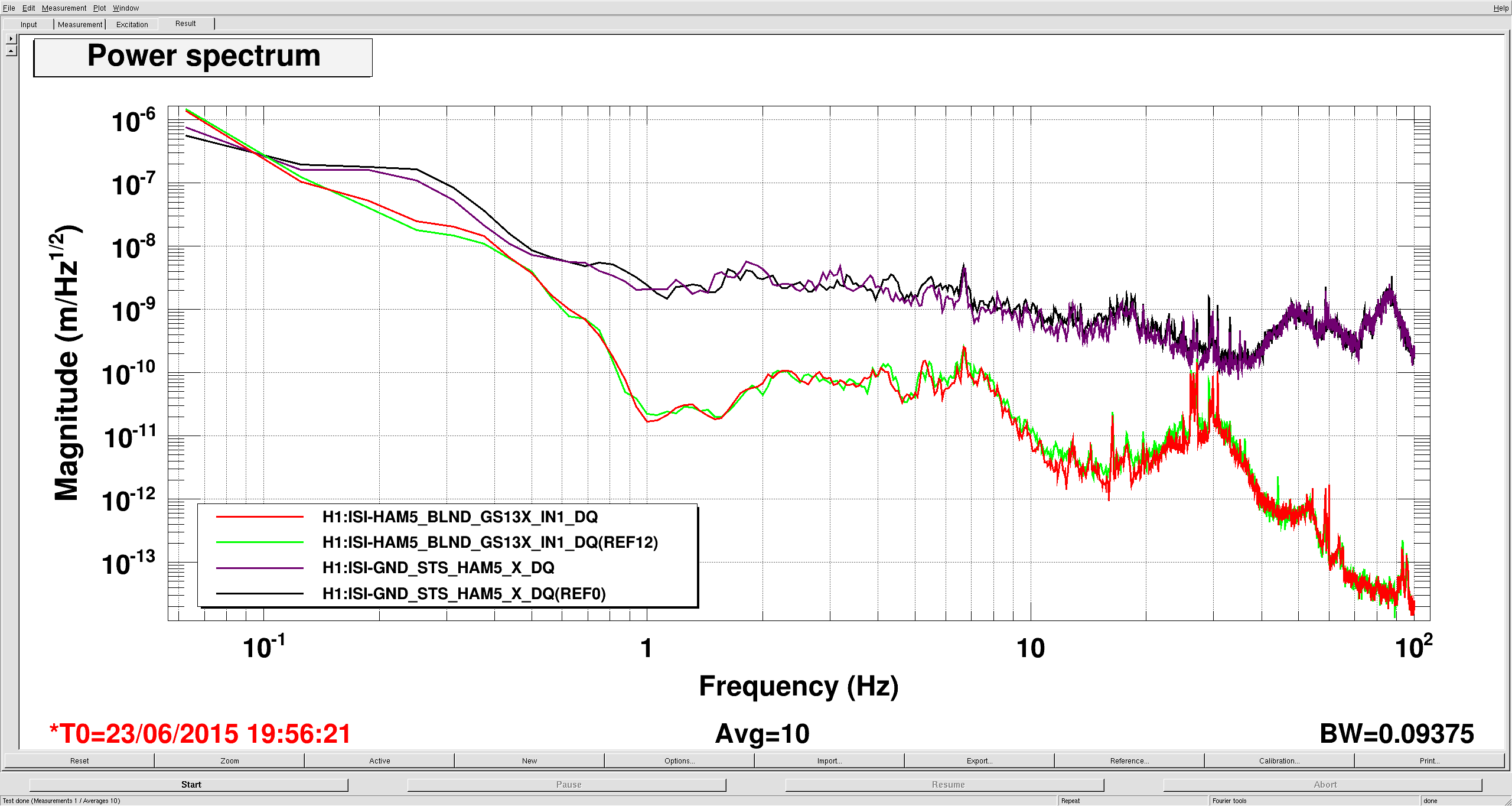This screenshot has width=1512, height=806.
Task: Select legend text H1:ISI-GND_STS_HAM5_X_DQ(REF0)
Action: click(x=464, y=593)
